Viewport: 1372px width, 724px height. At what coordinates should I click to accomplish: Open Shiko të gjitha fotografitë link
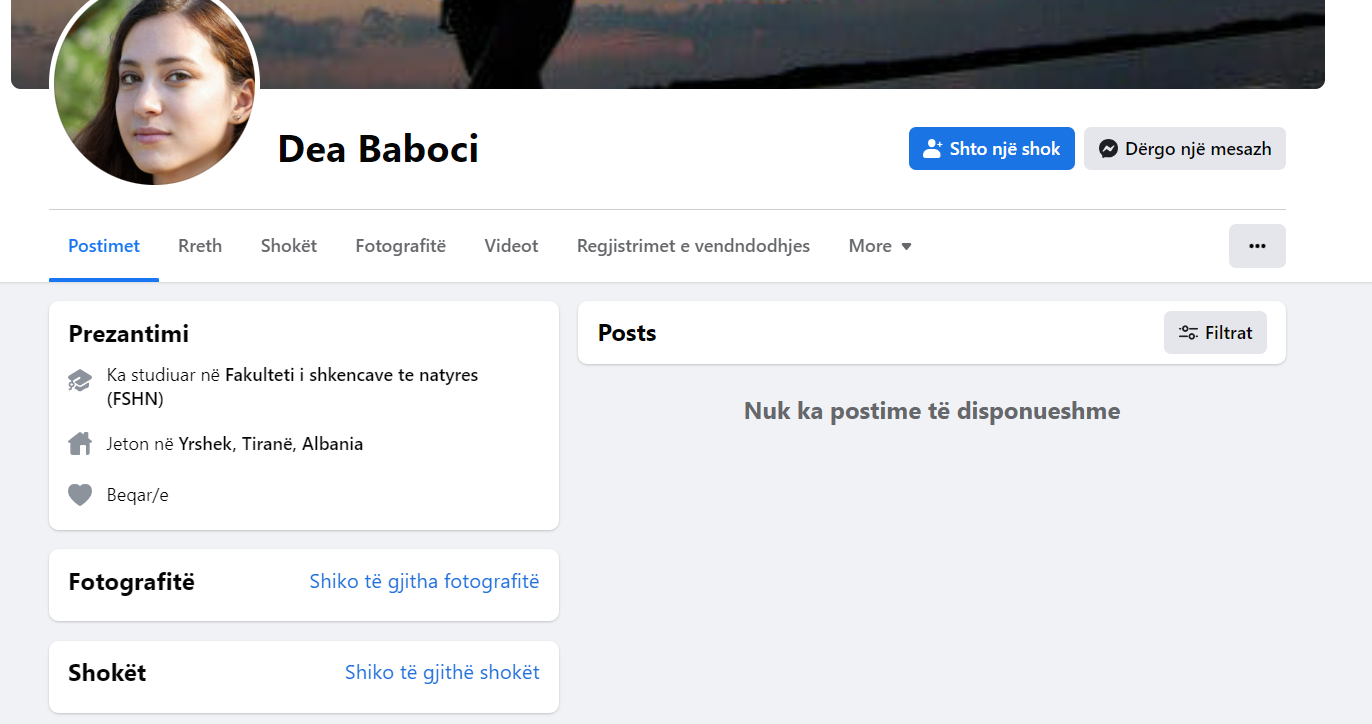[424, 581]
